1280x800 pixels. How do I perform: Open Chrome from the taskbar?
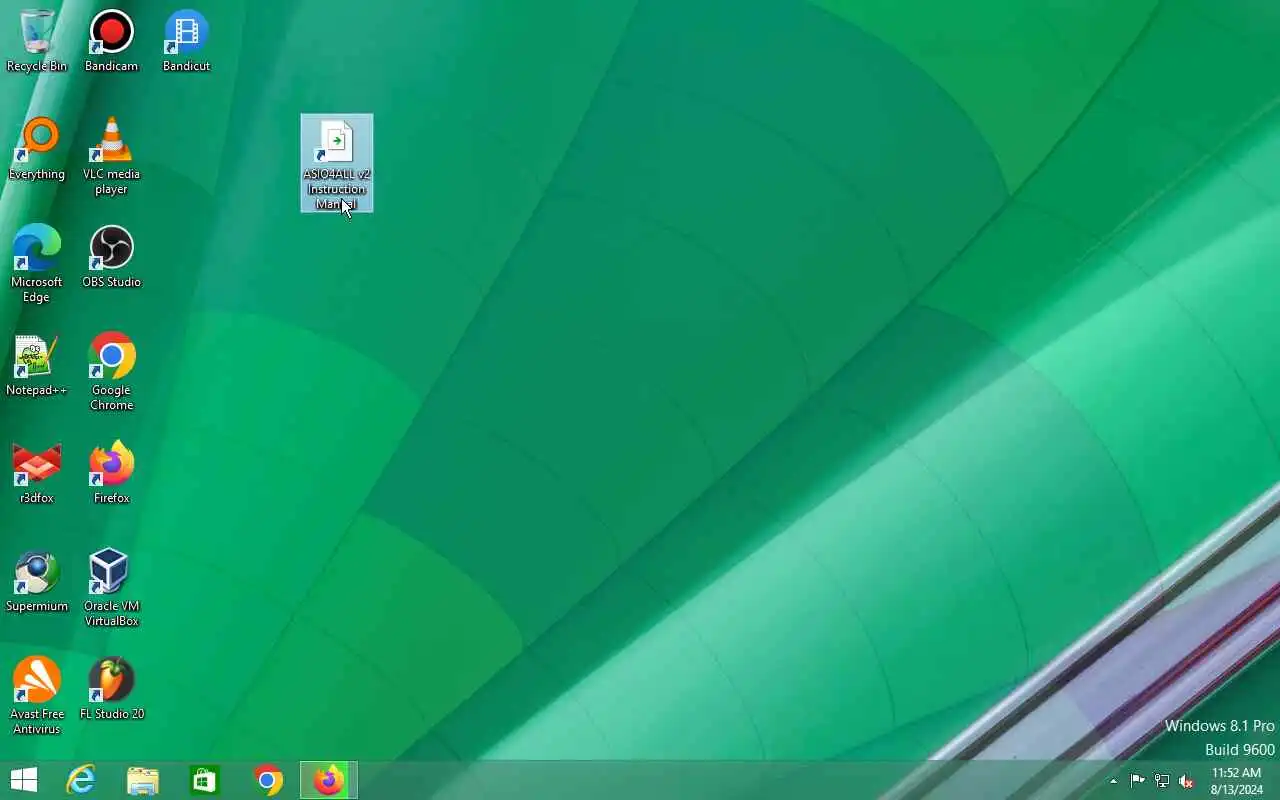[268, 780]
